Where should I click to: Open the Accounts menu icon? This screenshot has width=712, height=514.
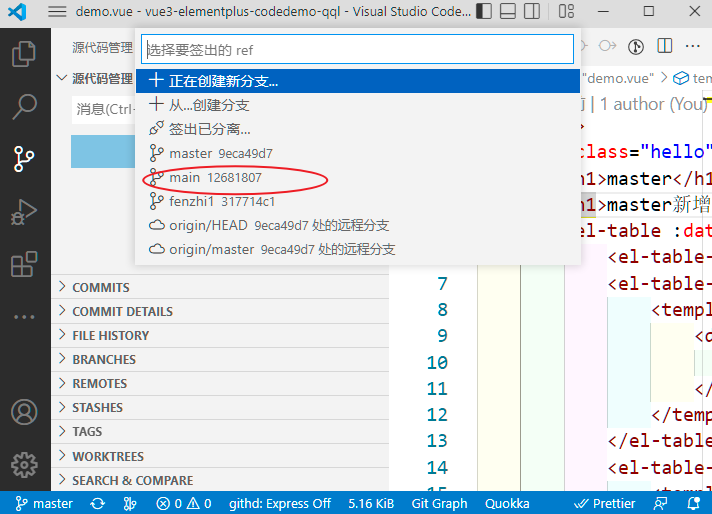click(24, 412)
